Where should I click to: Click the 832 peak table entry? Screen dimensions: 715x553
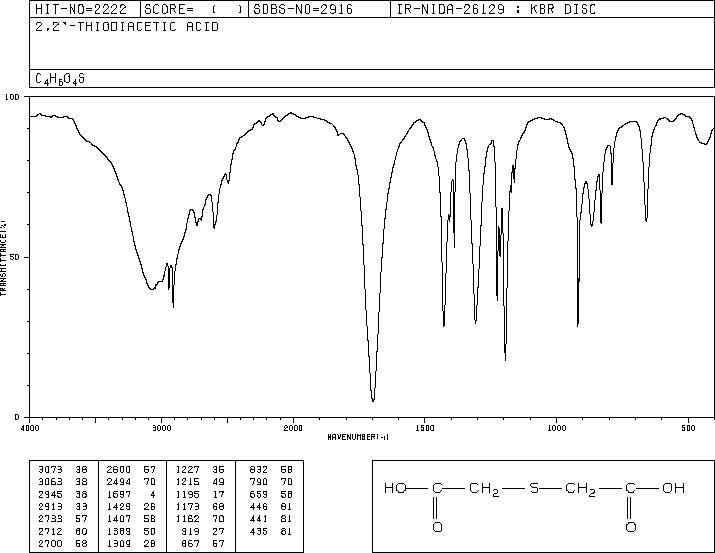tap(259, 470)
